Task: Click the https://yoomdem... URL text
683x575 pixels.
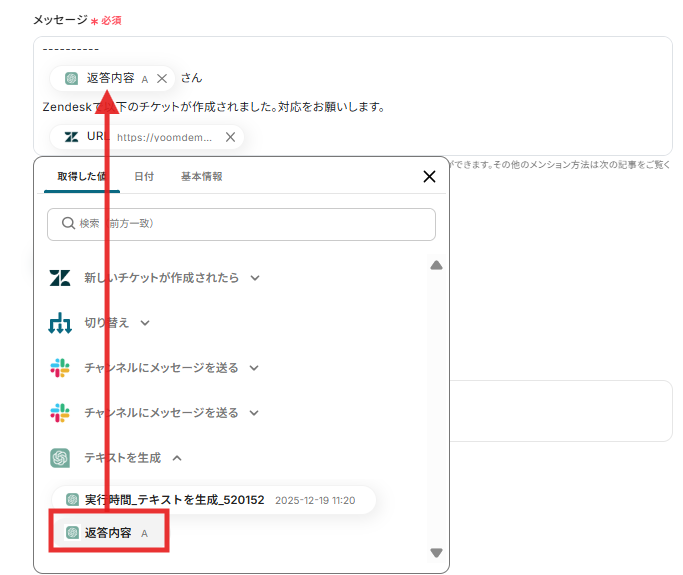Action: point(165,138)
